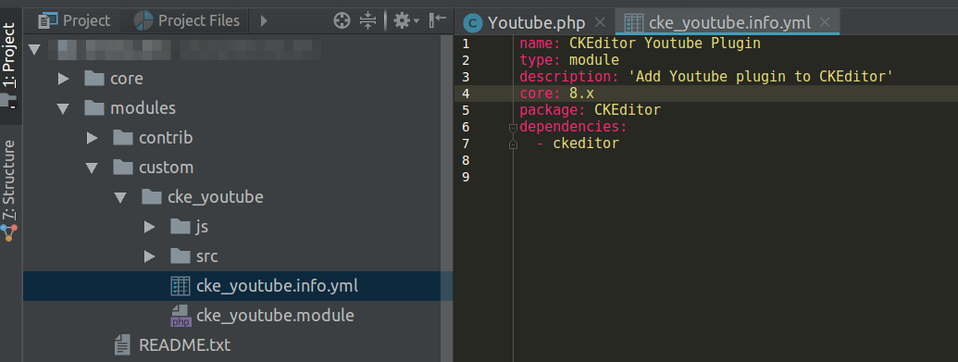This screenshot has width=958, height=362.
Task: Collapse the blurred project root folder
Action: (34, 49)
